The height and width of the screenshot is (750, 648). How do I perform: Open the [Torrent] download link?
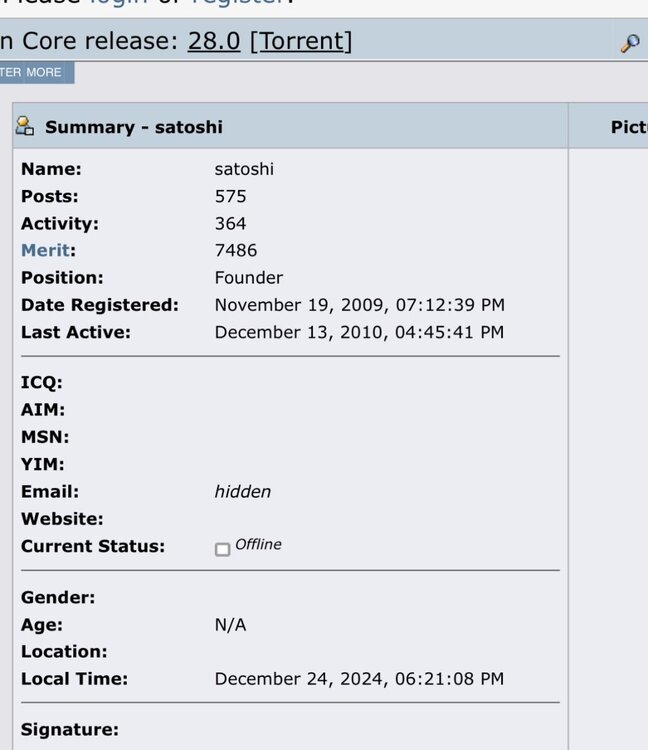(x=301, y=42)
